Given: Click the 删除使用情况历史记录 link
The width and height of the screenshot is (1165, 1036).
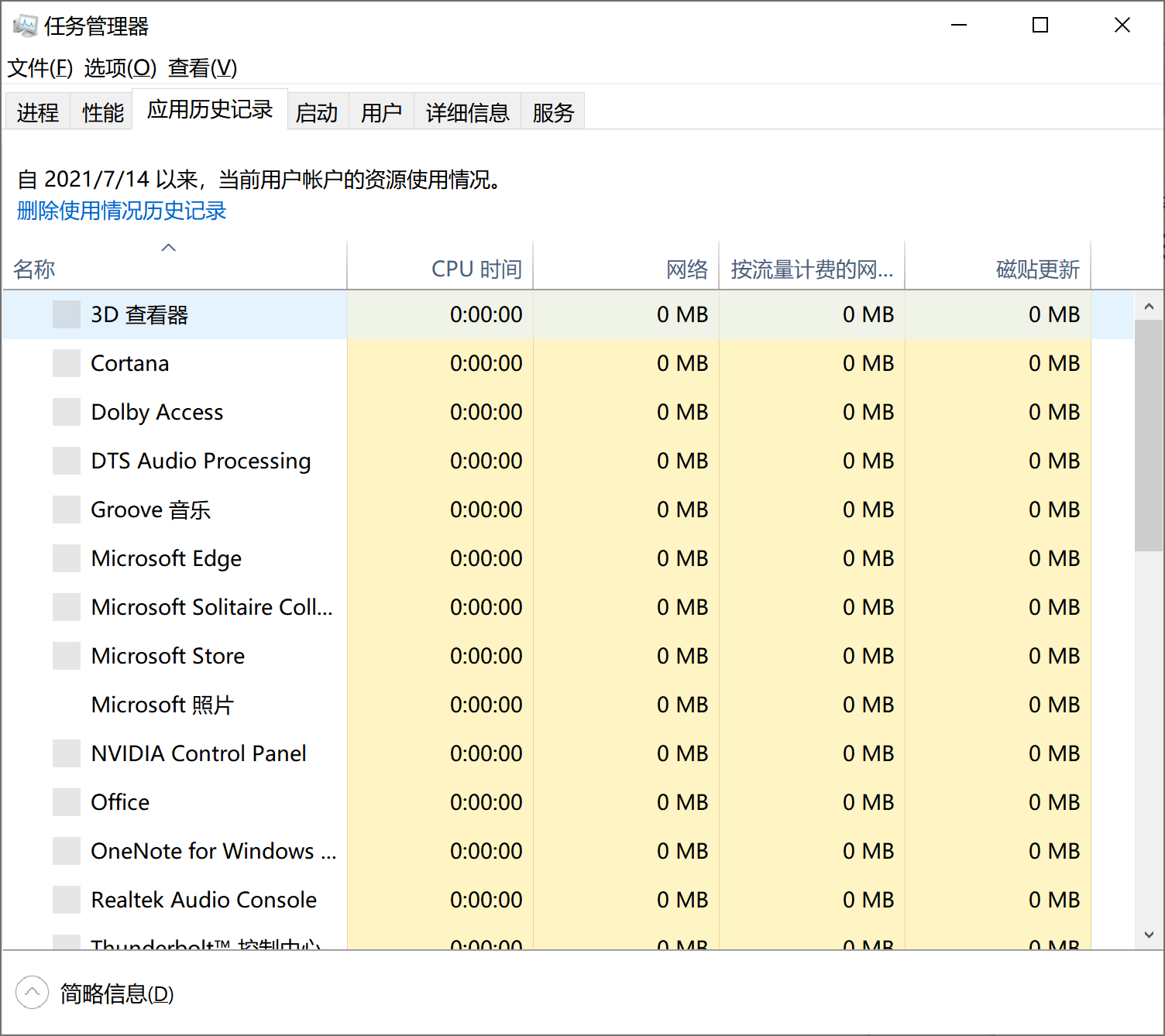Looking at the screenshot, I should click(122, 211).
